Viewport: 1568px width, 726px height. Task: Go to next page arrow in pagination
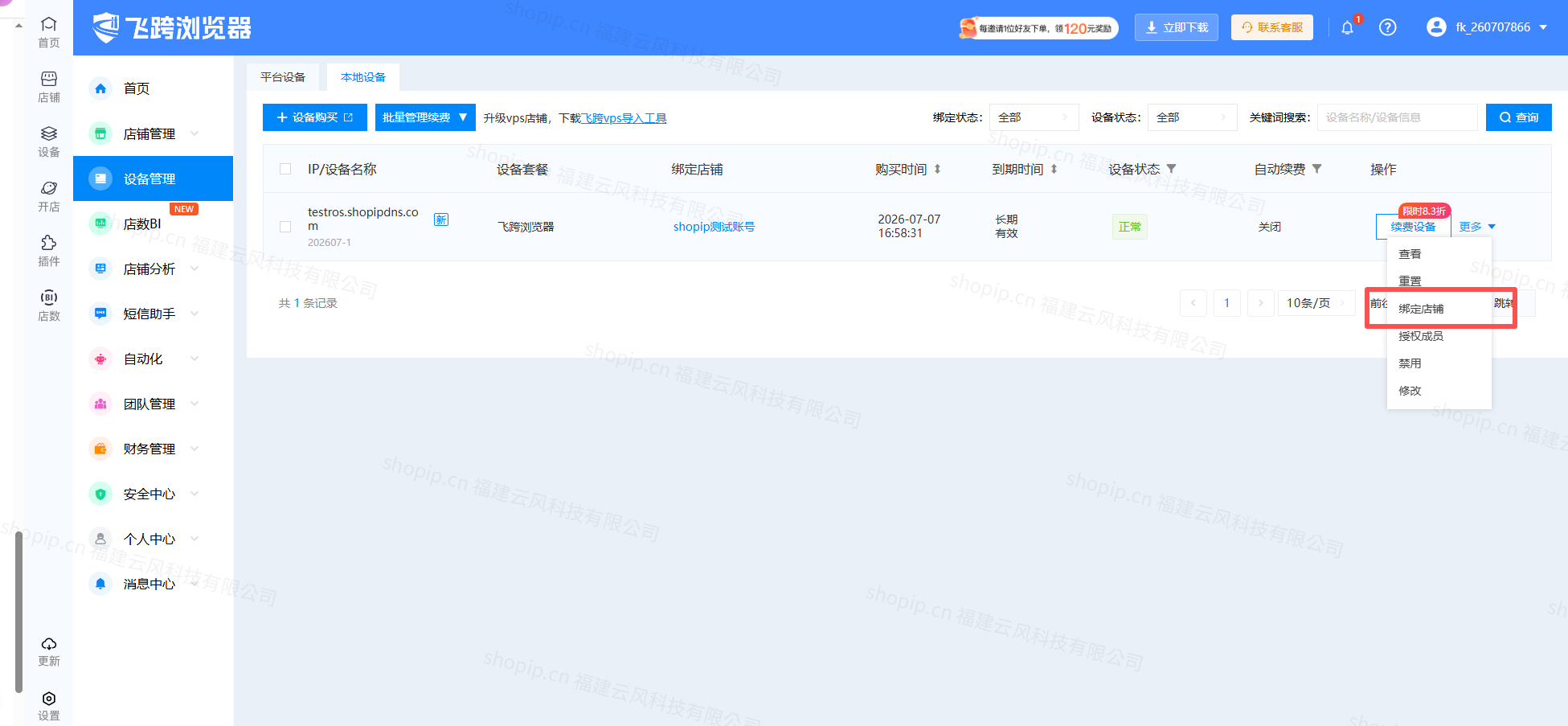pos(1261,303)
